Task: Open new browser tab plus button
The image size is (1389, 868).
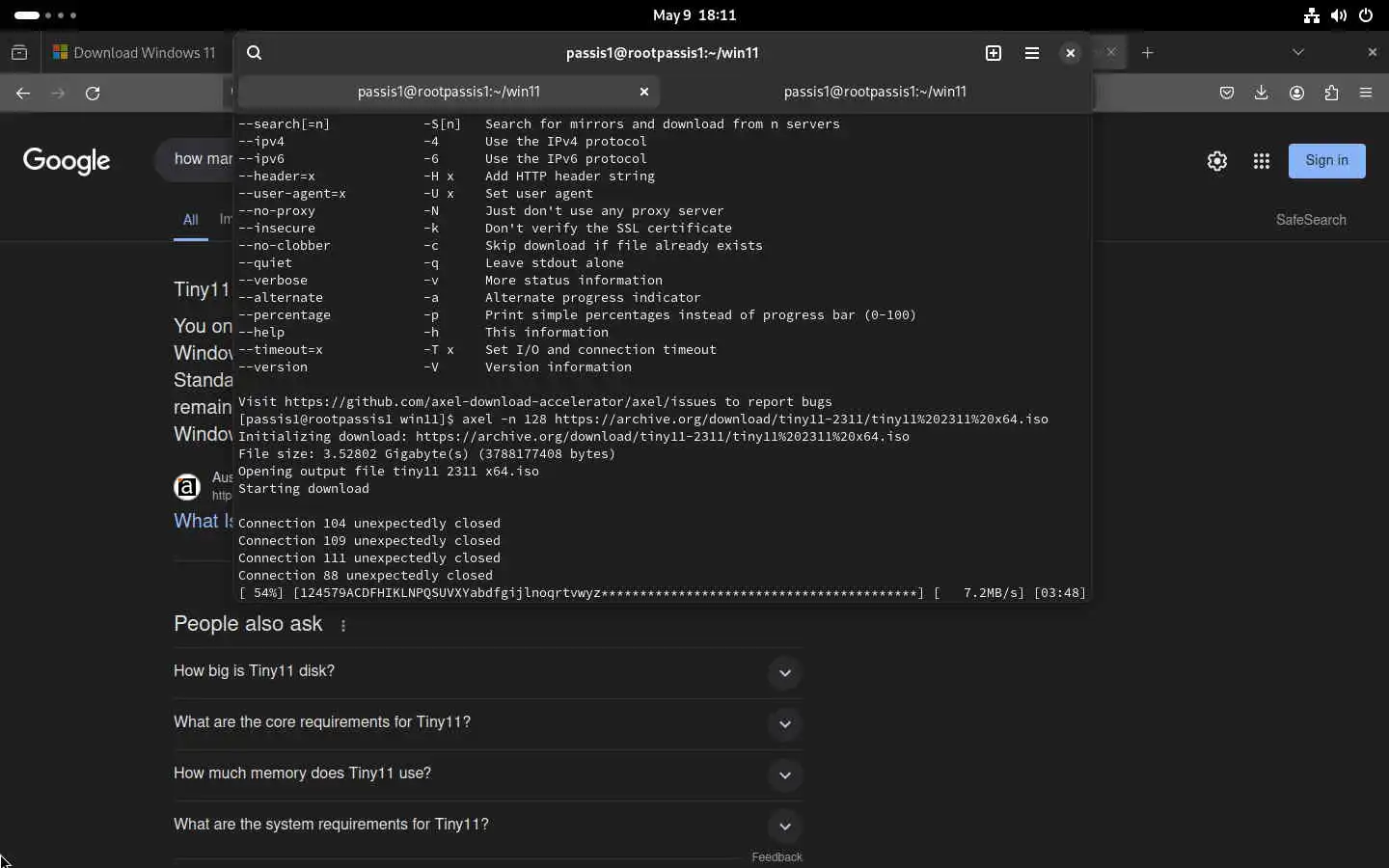Action: pos(1148,53)
